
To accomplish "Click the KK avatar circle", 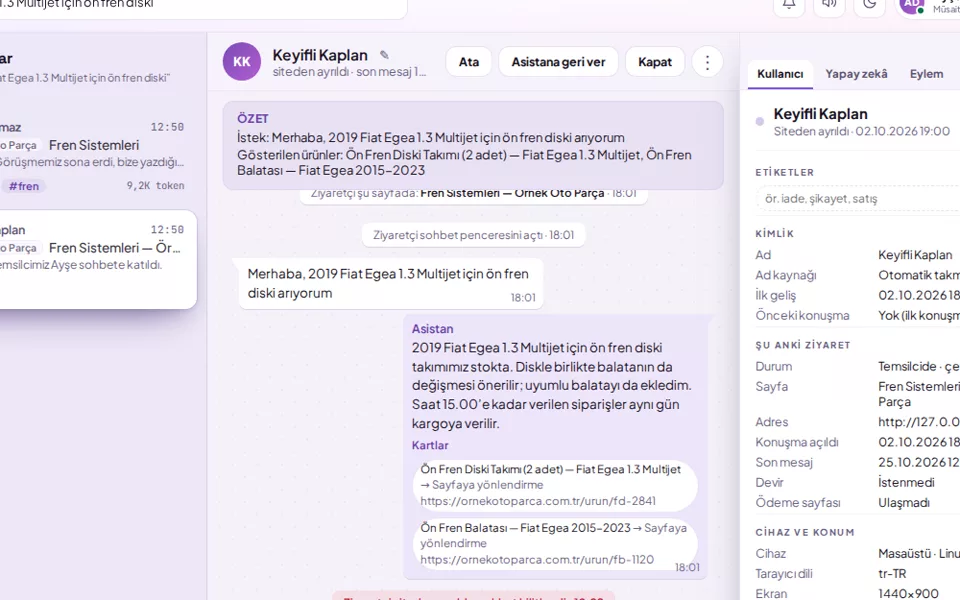I will tap(242, 61).
